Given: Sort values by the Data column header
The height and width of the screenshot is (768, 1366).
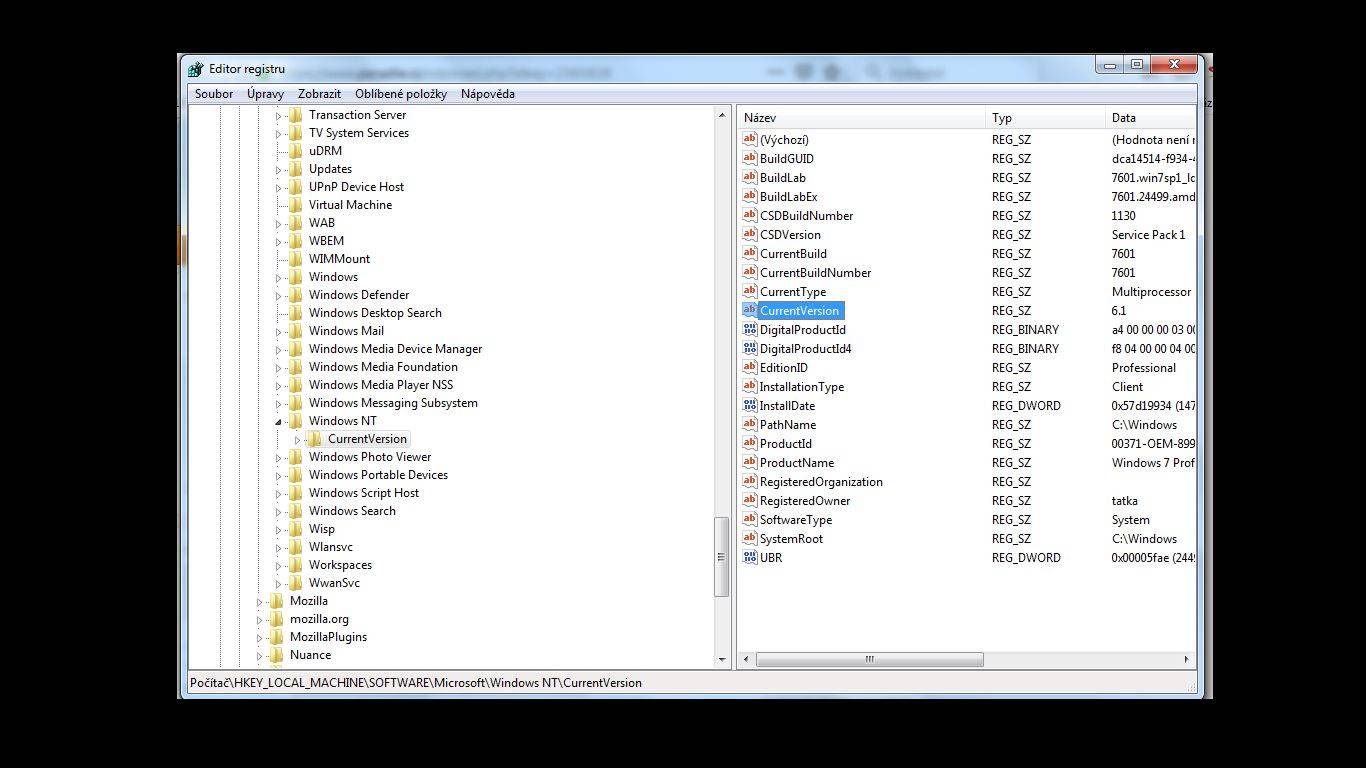Looking at the screenshot, I should click(x=1151, y=118).
